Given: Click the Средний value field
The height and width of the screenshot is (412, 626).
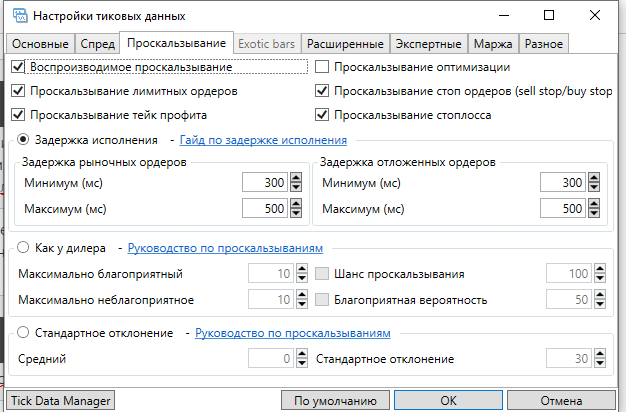Looking at the screenshot, I should point(271,358).
